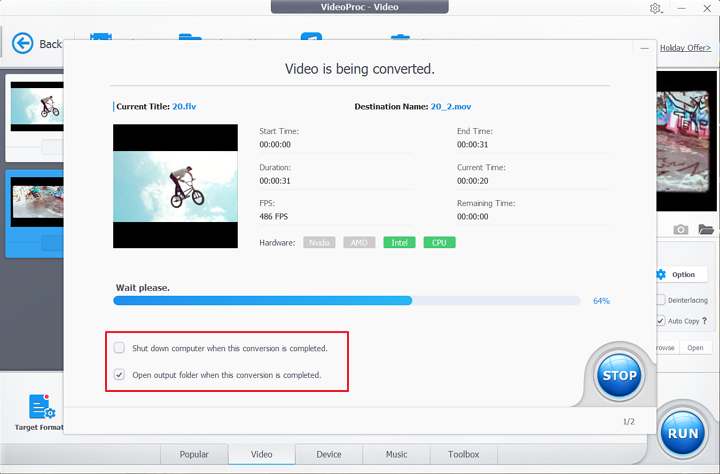Click the Browse button

[x=667, y=348]
